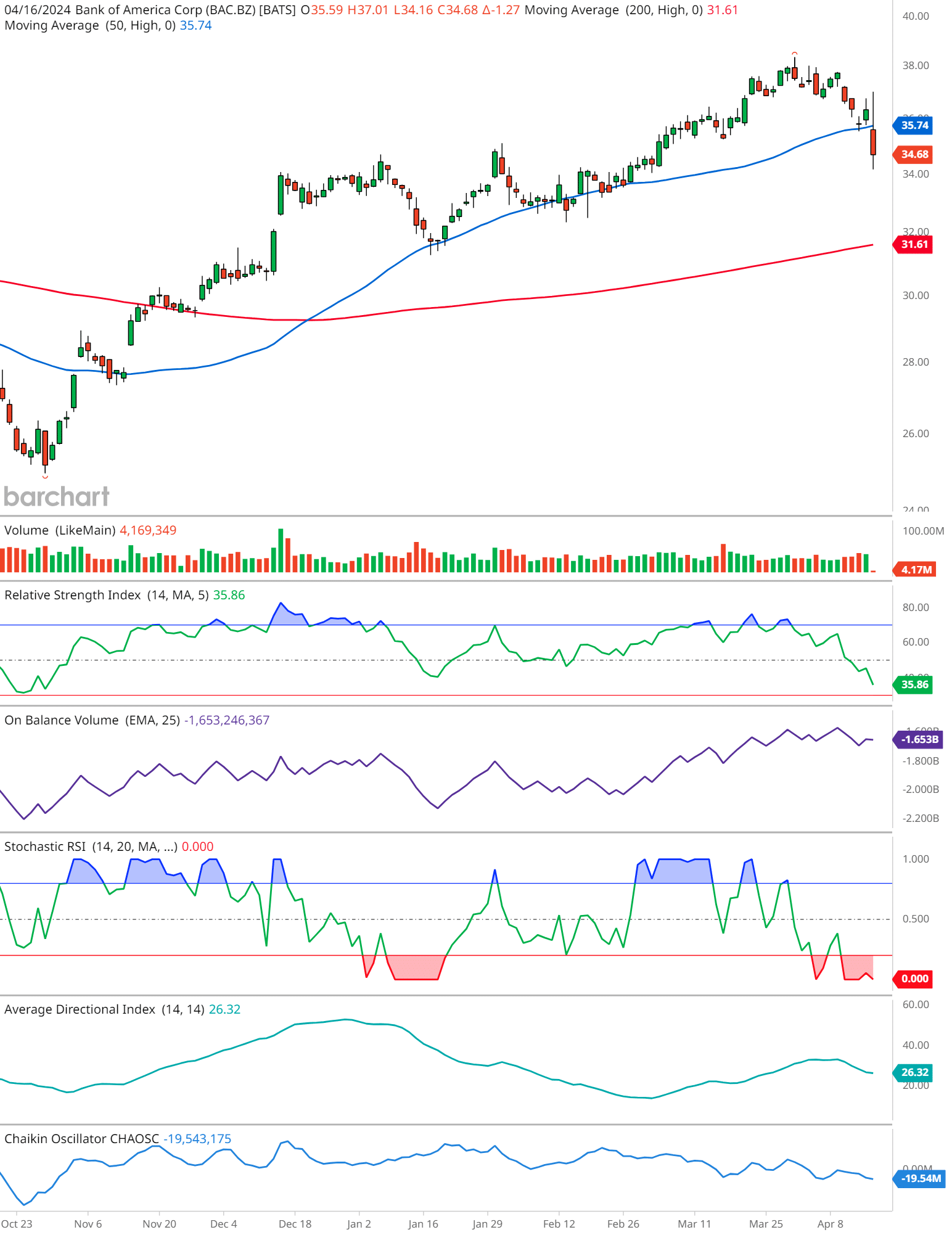Click the OBV value -1,653,246,367

point(227,720)
